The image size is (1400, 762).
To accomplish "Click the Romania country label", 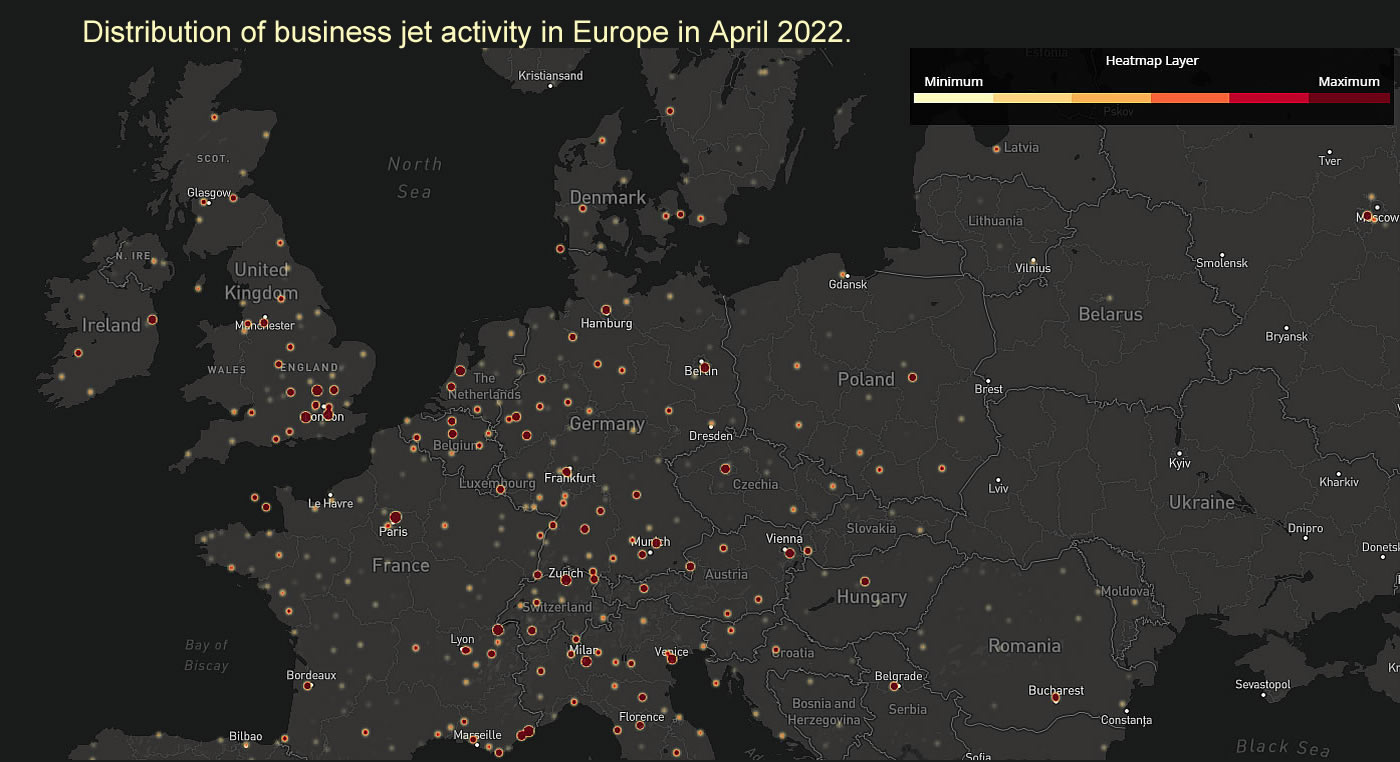I will 1024,646.
